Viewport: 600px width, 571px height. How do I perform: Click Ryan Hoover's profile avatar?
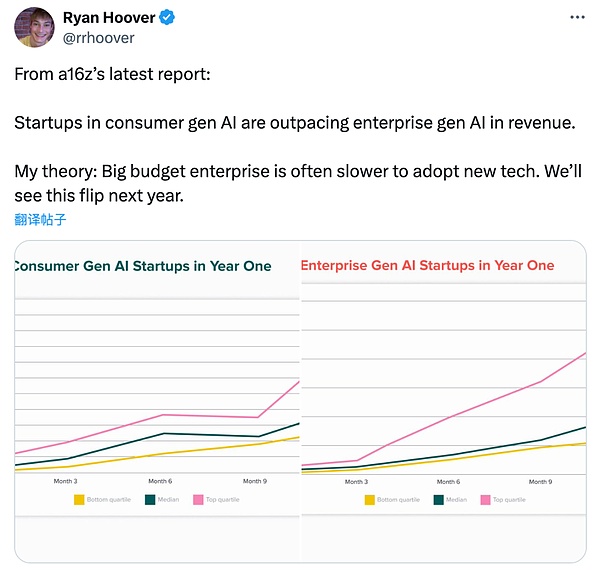coord(34,27)
